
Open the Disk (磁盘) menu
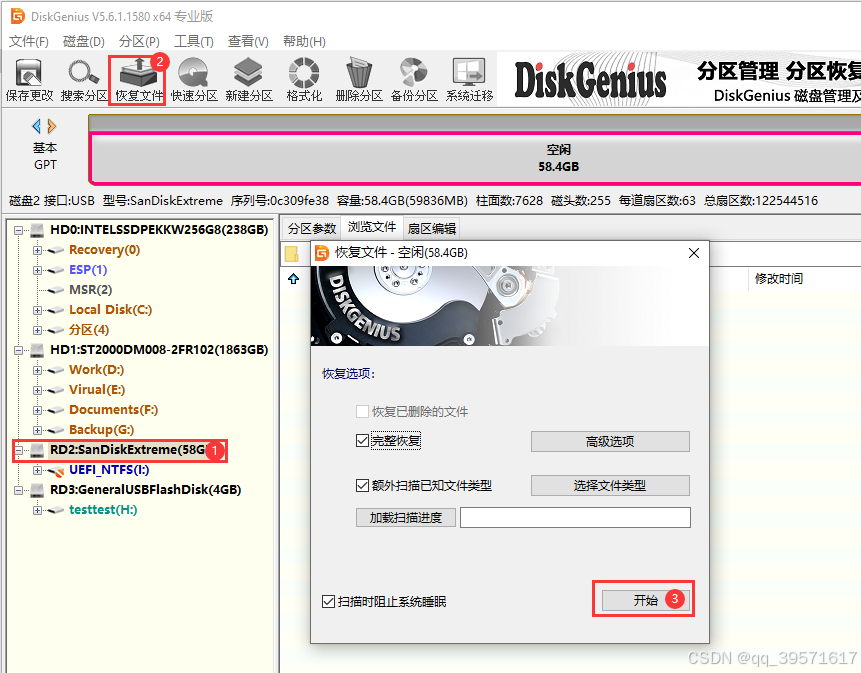tap(83, 42)
